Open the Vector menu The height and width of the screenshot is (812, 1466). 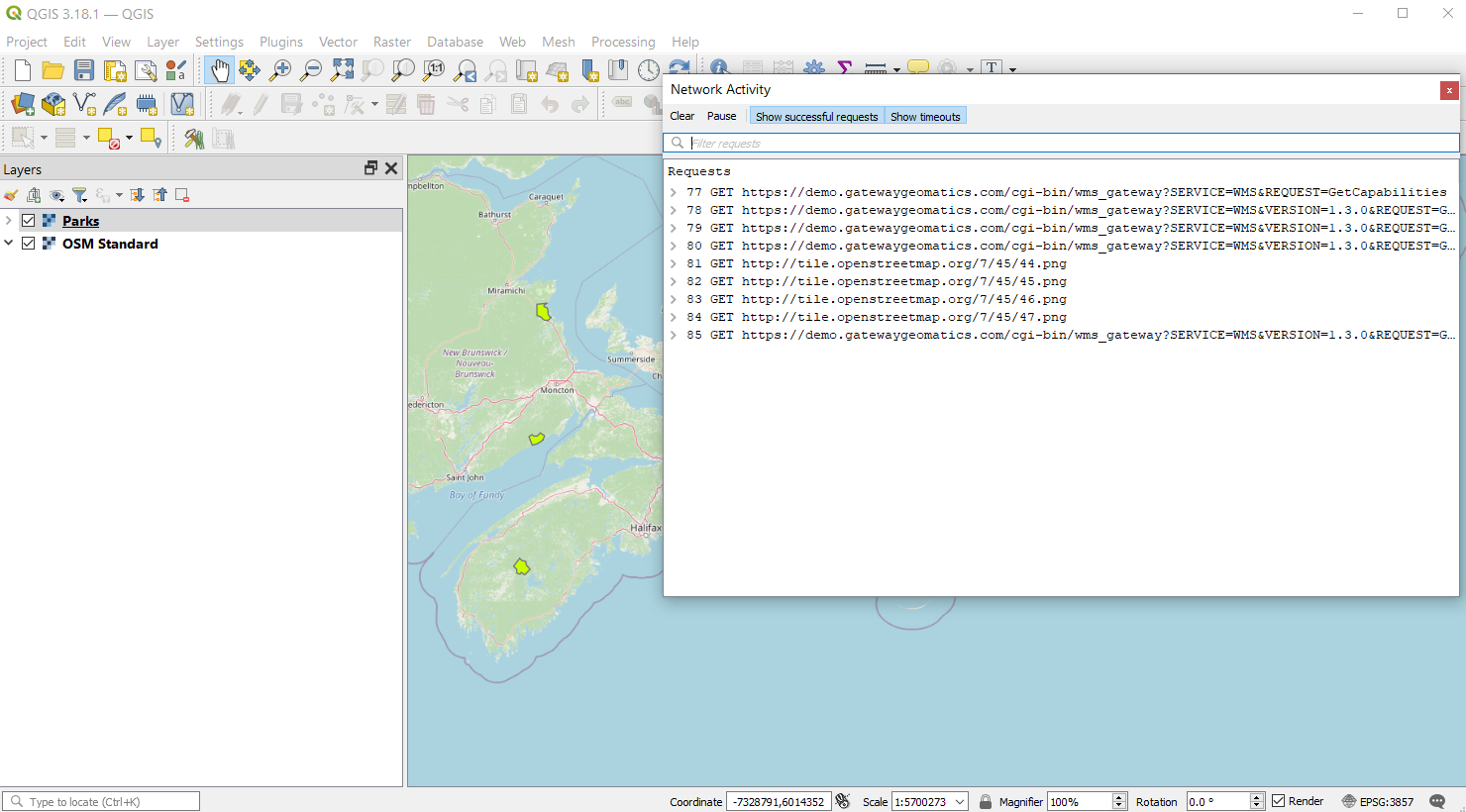338,42
